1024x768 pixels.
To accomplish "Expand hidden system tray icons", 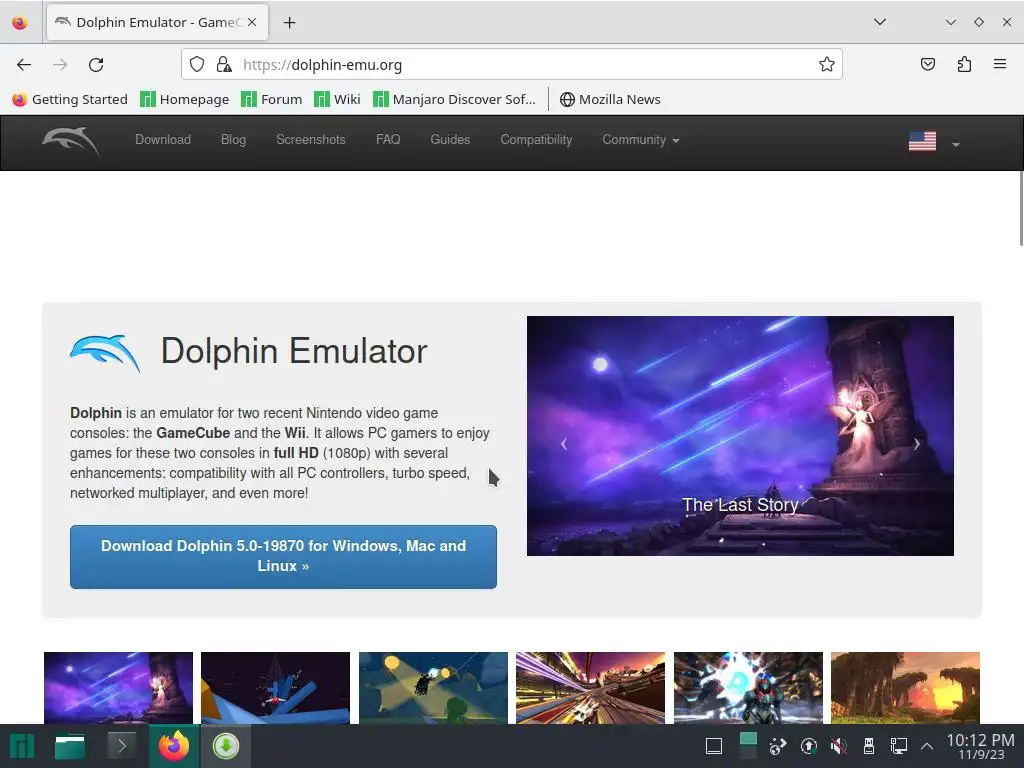I will [927, 746].
